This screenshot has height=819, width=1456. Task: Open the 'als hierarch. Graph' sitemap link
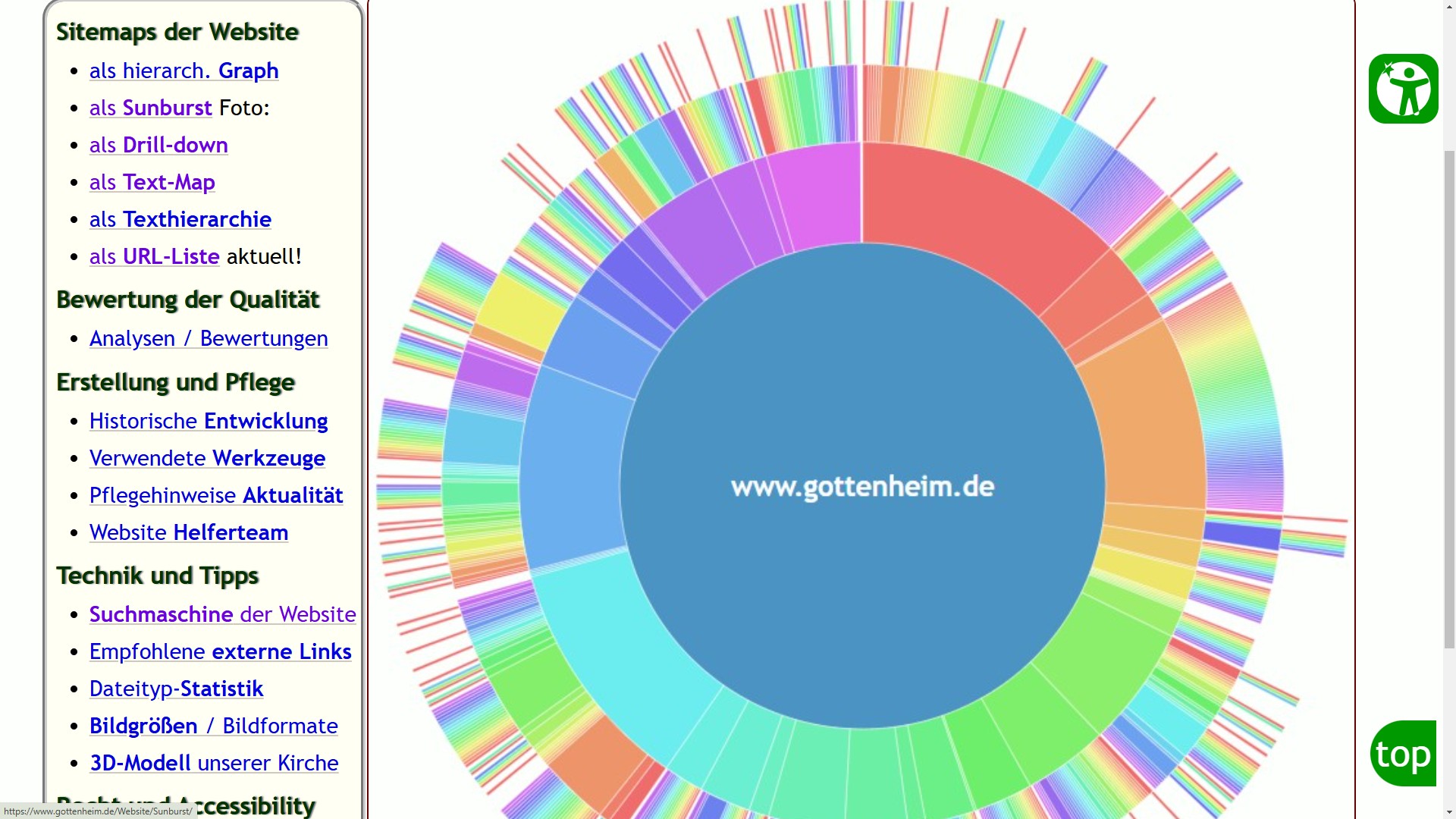184,71
